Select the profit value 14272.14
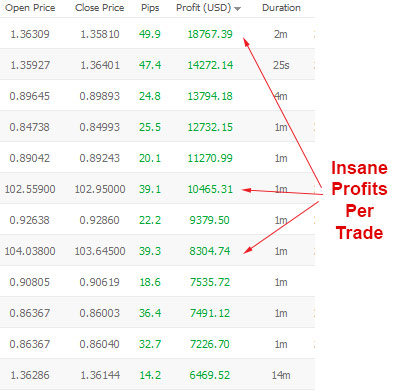 [x=210, y=65]
